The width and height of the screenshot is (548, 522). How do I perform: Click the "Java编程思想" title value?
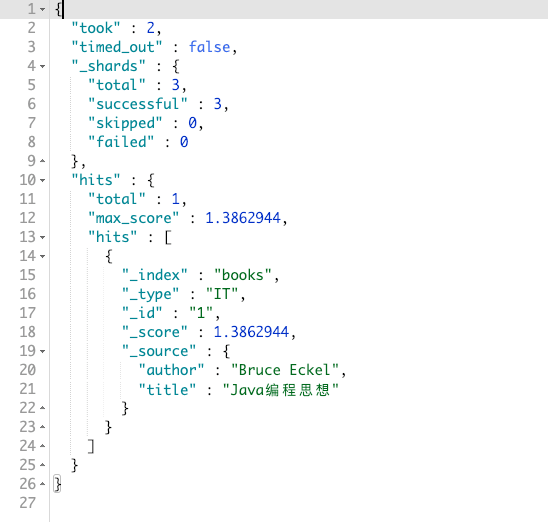[281, 389]
